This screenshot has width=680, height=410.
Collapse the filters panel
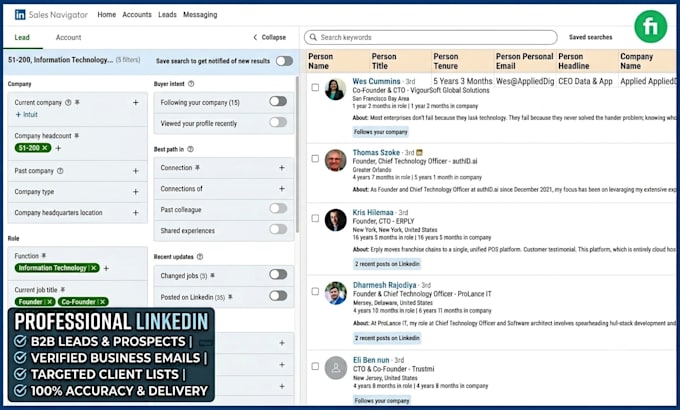tap(269, 37)
